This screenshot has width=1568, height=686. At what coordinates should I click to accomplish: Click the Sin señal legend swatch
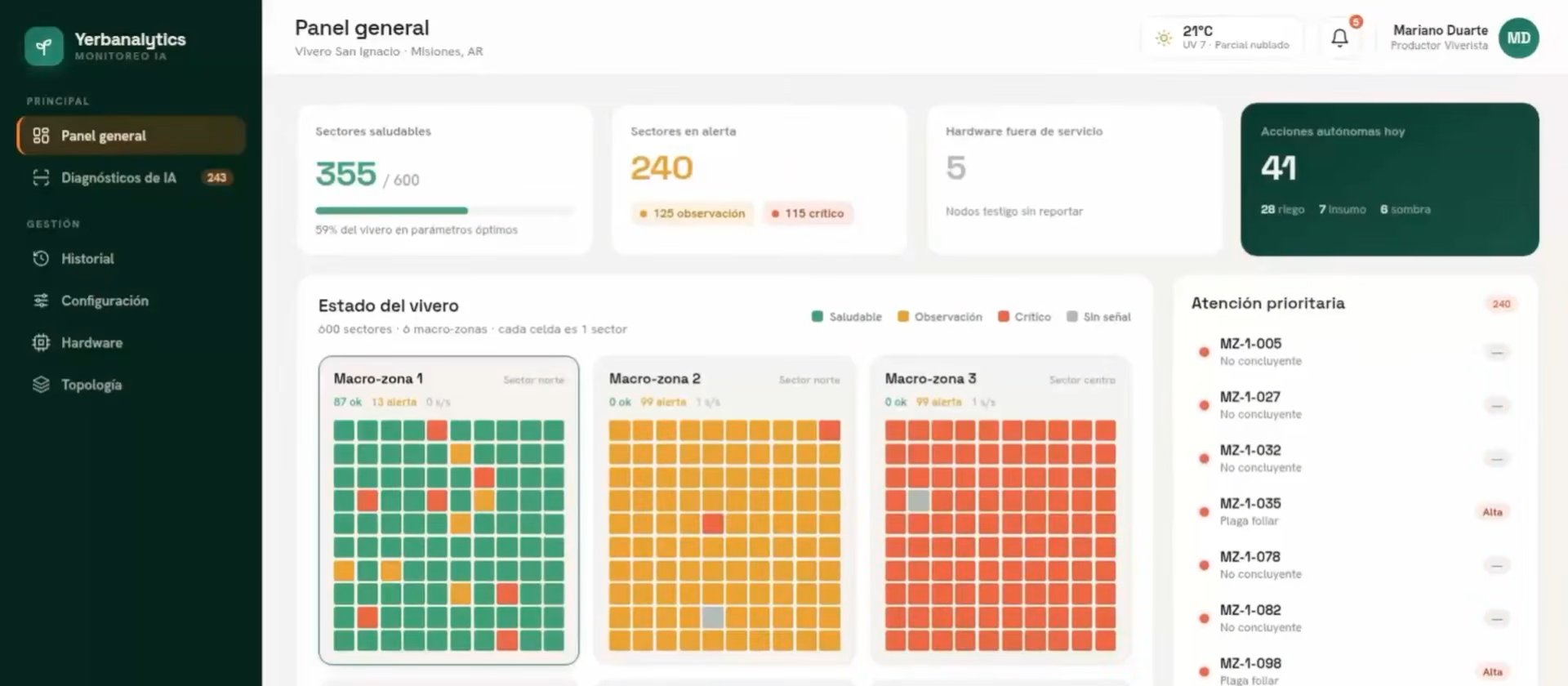pyautogui.click(x=1072, y=317)
